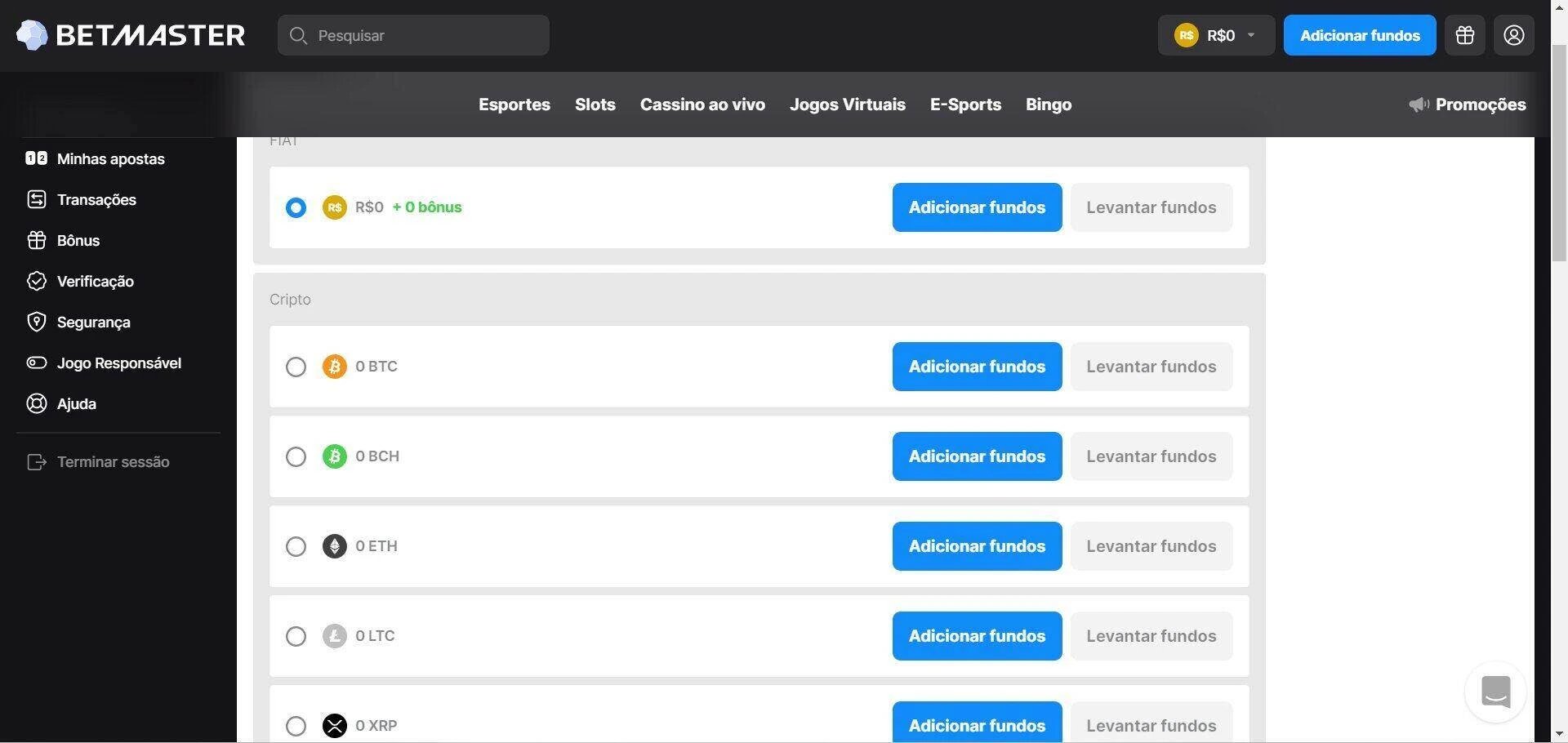1568x743 pixels.
Task: Click Levantar fundos for BCH
Action: coord(1151,456)
